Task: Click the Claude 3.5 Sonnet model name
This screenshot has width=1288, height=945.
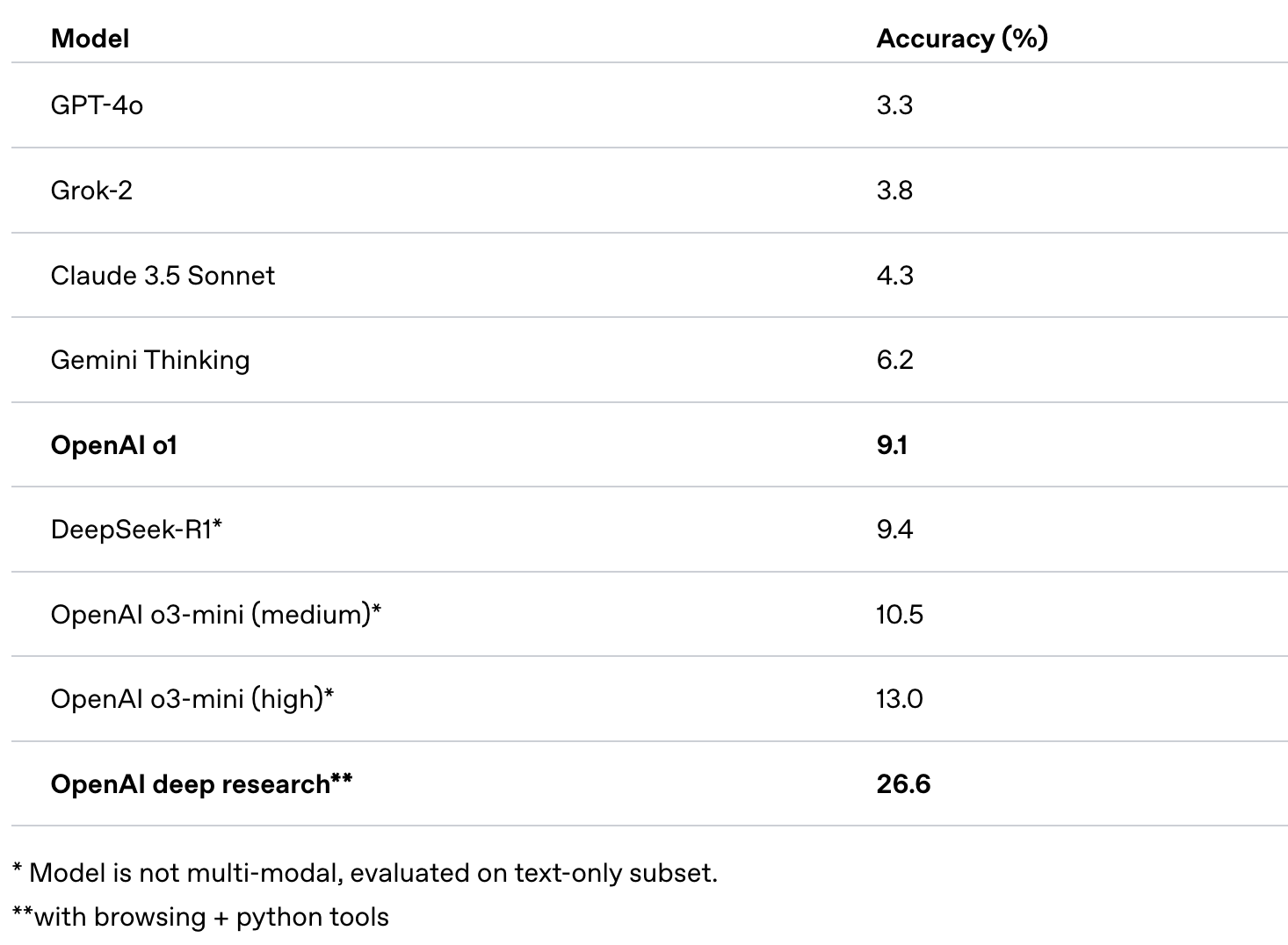Action: click(x=163, y=276)
